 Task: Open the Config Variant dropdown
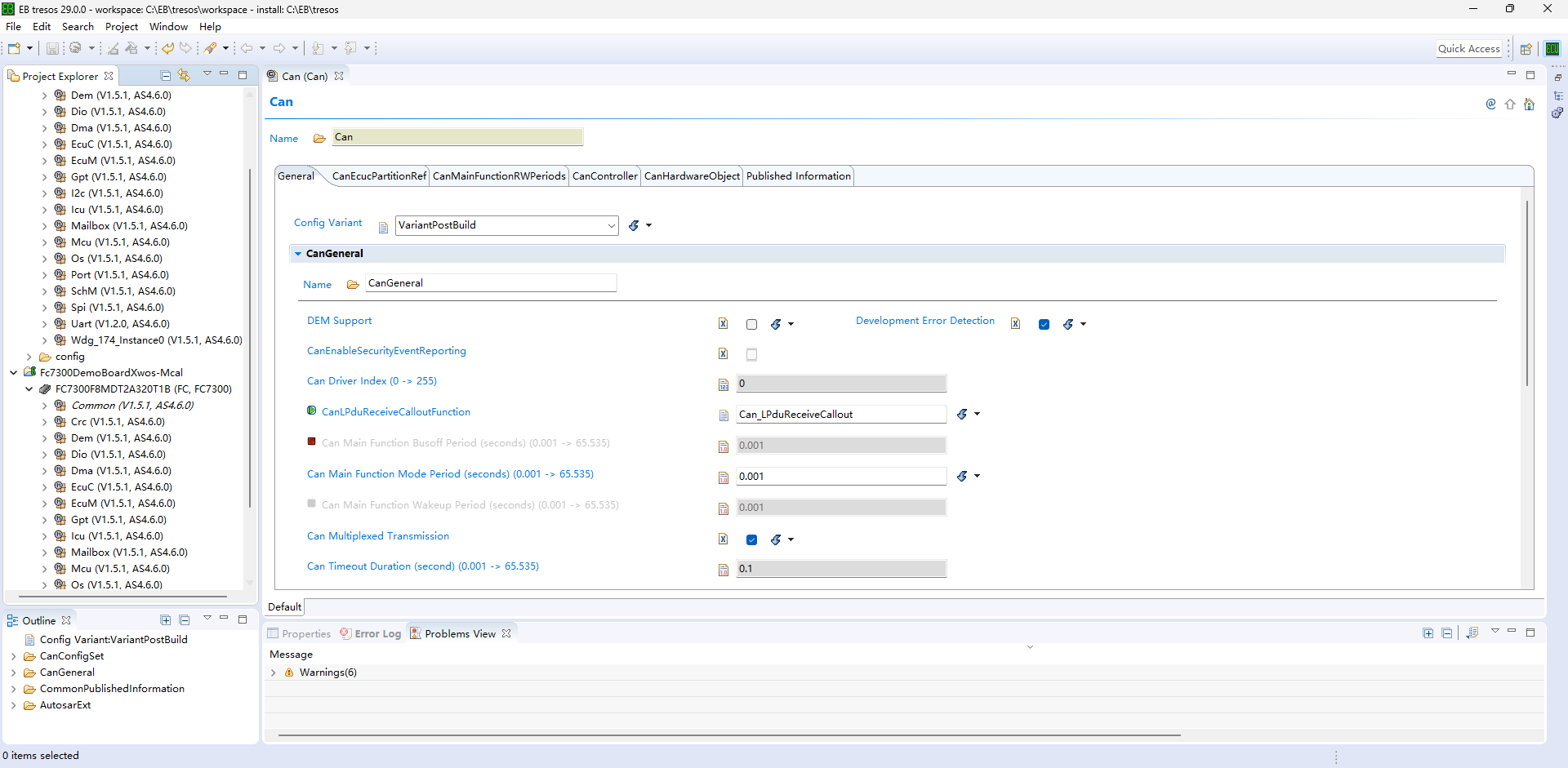[507, 225]
